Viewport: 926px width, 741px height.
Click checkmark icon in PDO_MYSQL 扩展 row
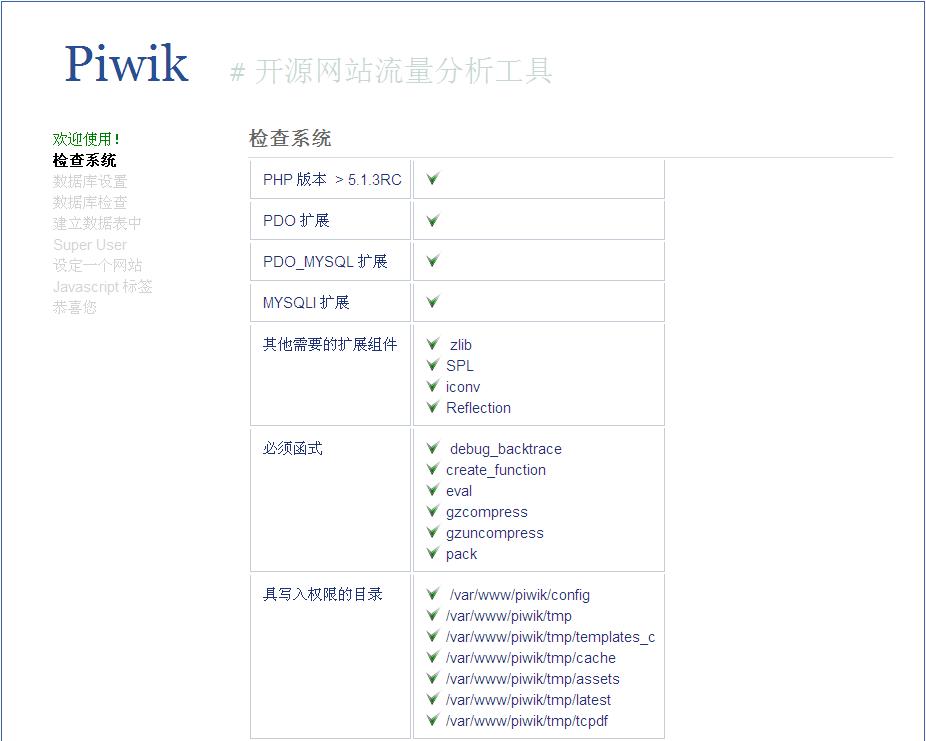(433, 260)
